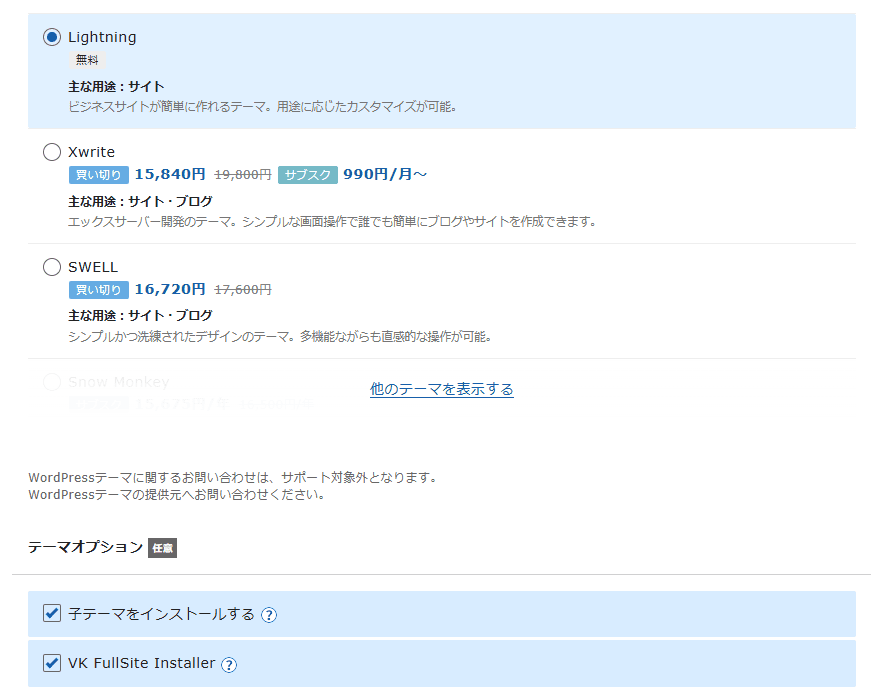Select the Lightning theme radio button

point(52,37)
